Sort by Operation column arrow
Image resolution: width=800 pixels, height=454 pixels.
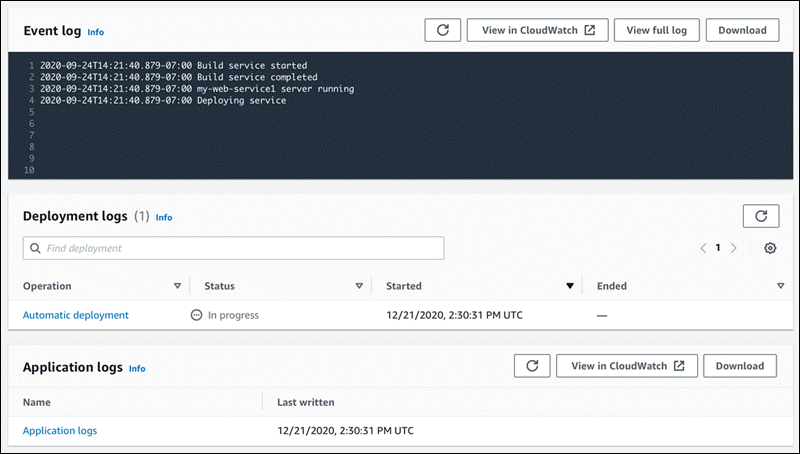tap(177, 286)
